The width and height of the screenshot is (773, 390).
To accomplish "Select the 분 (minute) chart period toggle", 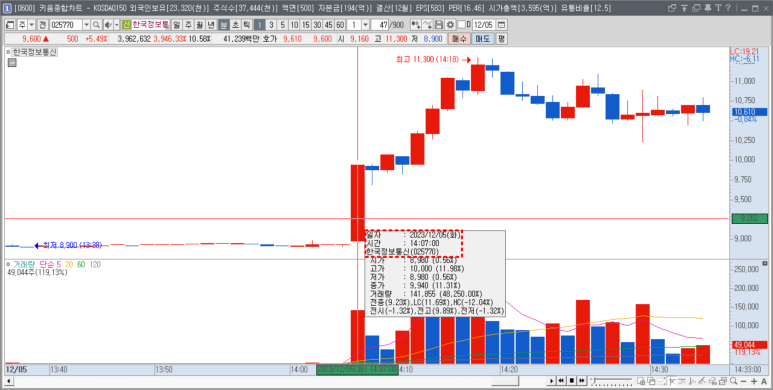I will pos(224,25).
